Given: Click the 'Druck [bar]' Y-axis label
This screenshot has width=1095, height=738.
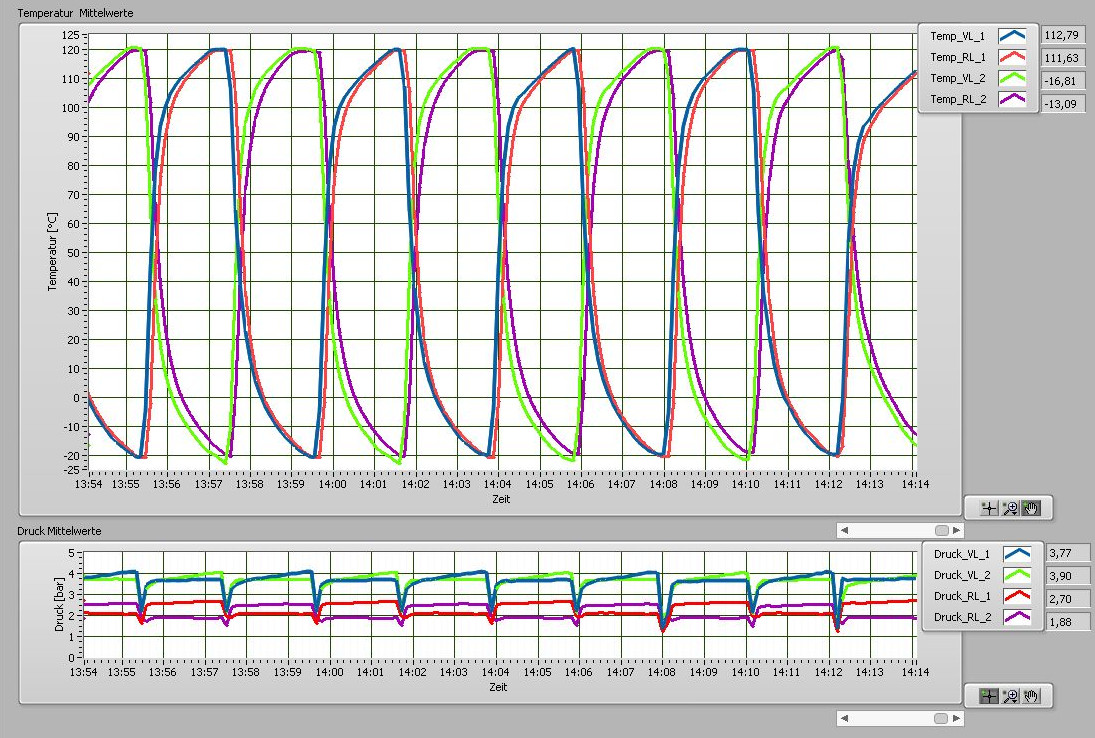Looking at the screenshot, I should (59, 605).
